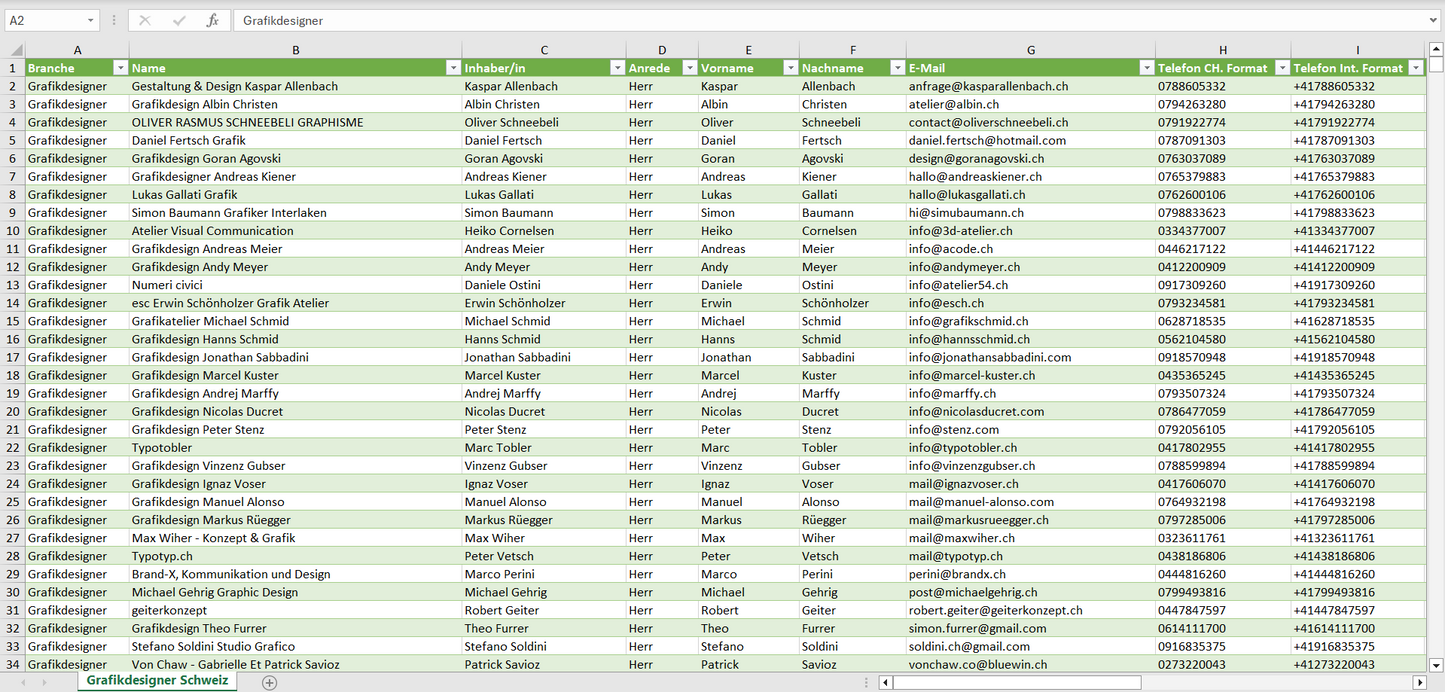Viewport: 1445px width, 692px height.
Task: Open the Nachname column filter dropdown
Action: click(x=896, y=68)
